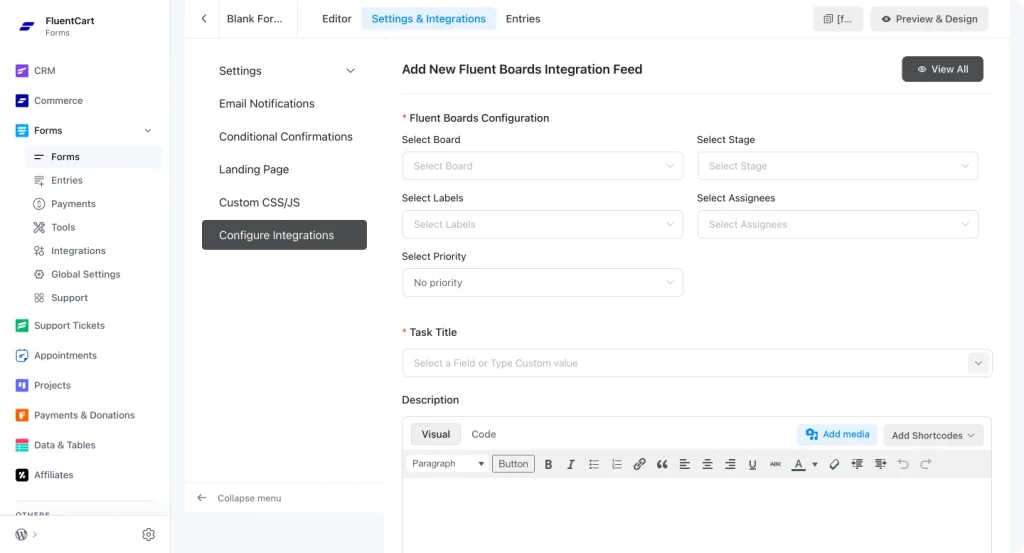Click the View All button

pyautogui.click(x=942, y=69)
